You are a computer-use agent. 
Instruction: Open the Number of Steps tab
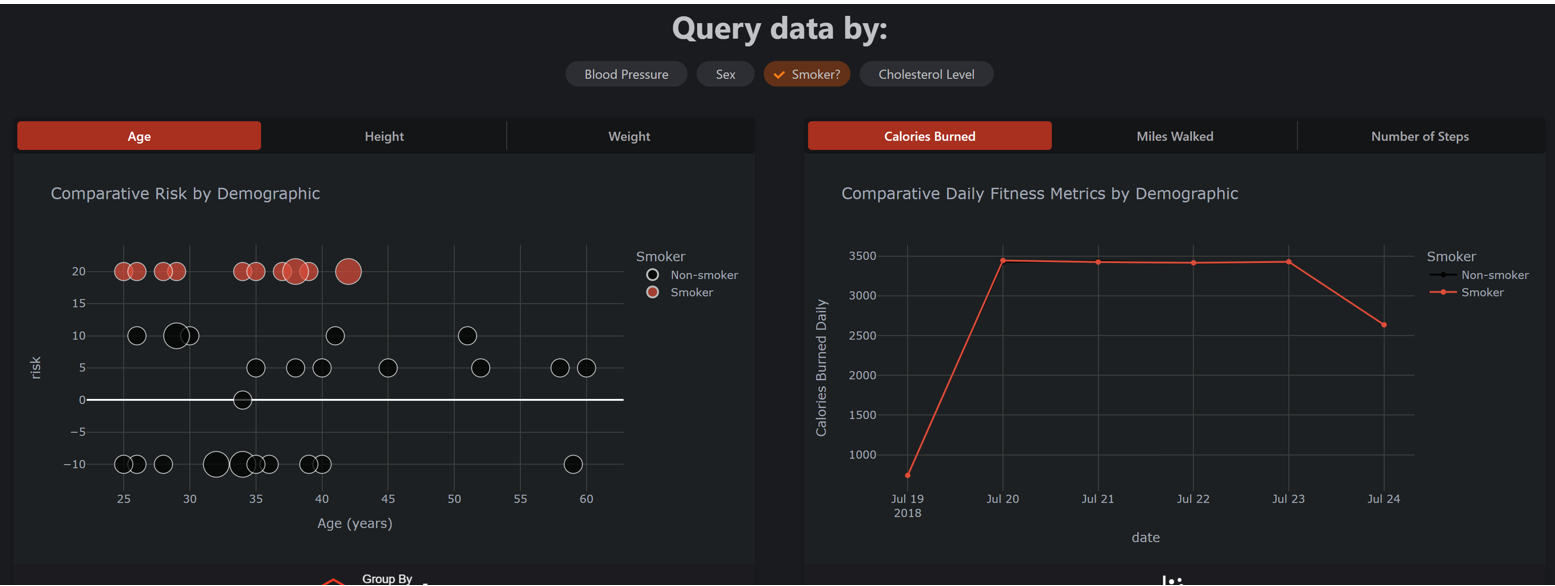1419,136
